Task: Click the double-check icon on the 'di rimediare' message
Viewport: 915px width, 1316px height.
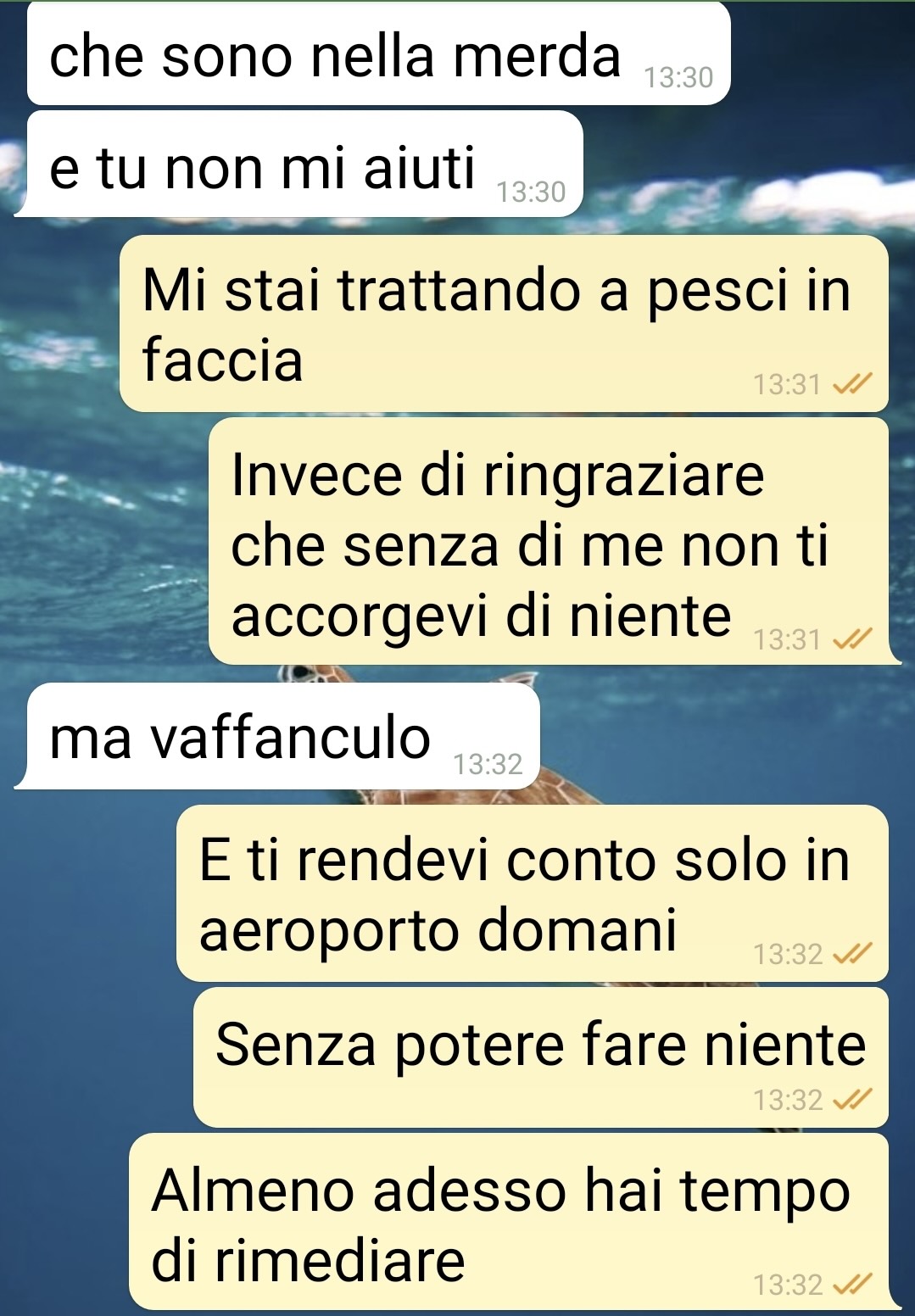Action: 851,1285
